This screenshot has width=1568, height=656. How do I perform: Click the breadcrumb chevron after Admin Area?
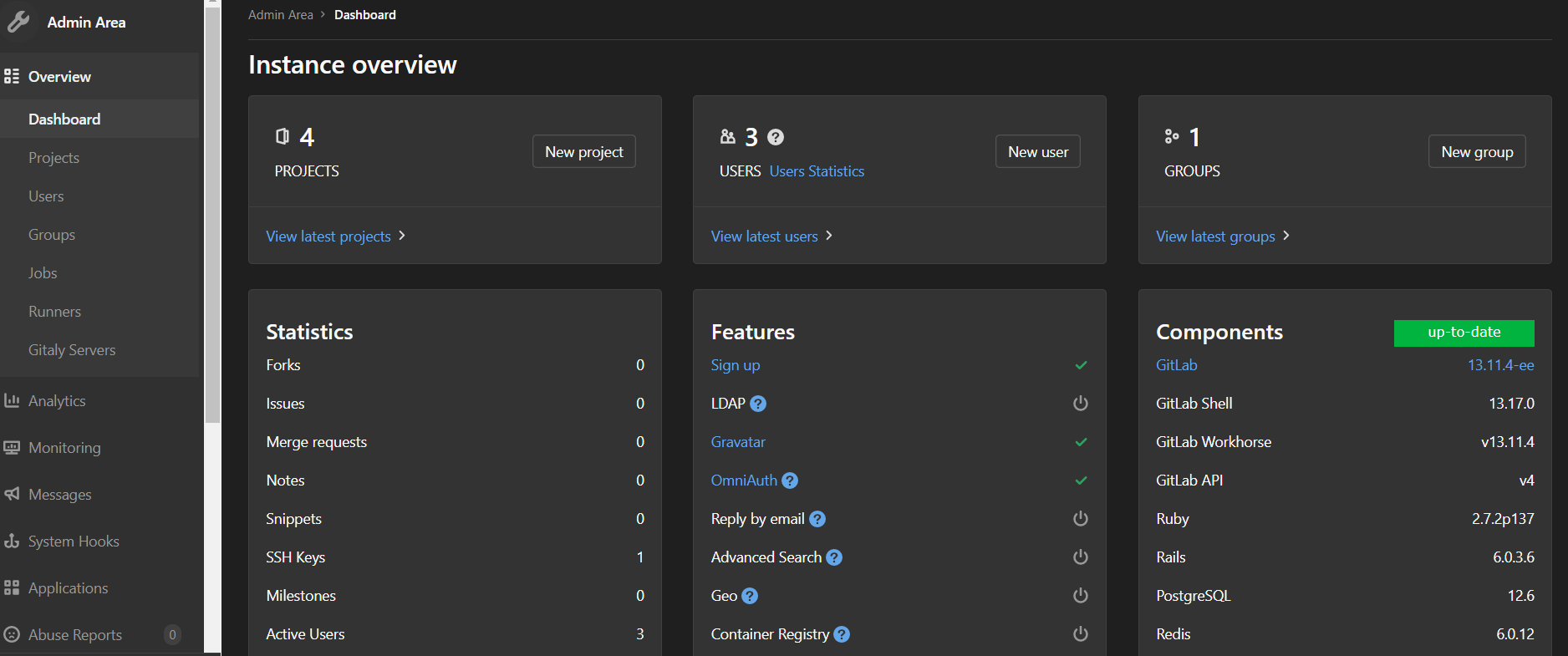click(323, 14)
